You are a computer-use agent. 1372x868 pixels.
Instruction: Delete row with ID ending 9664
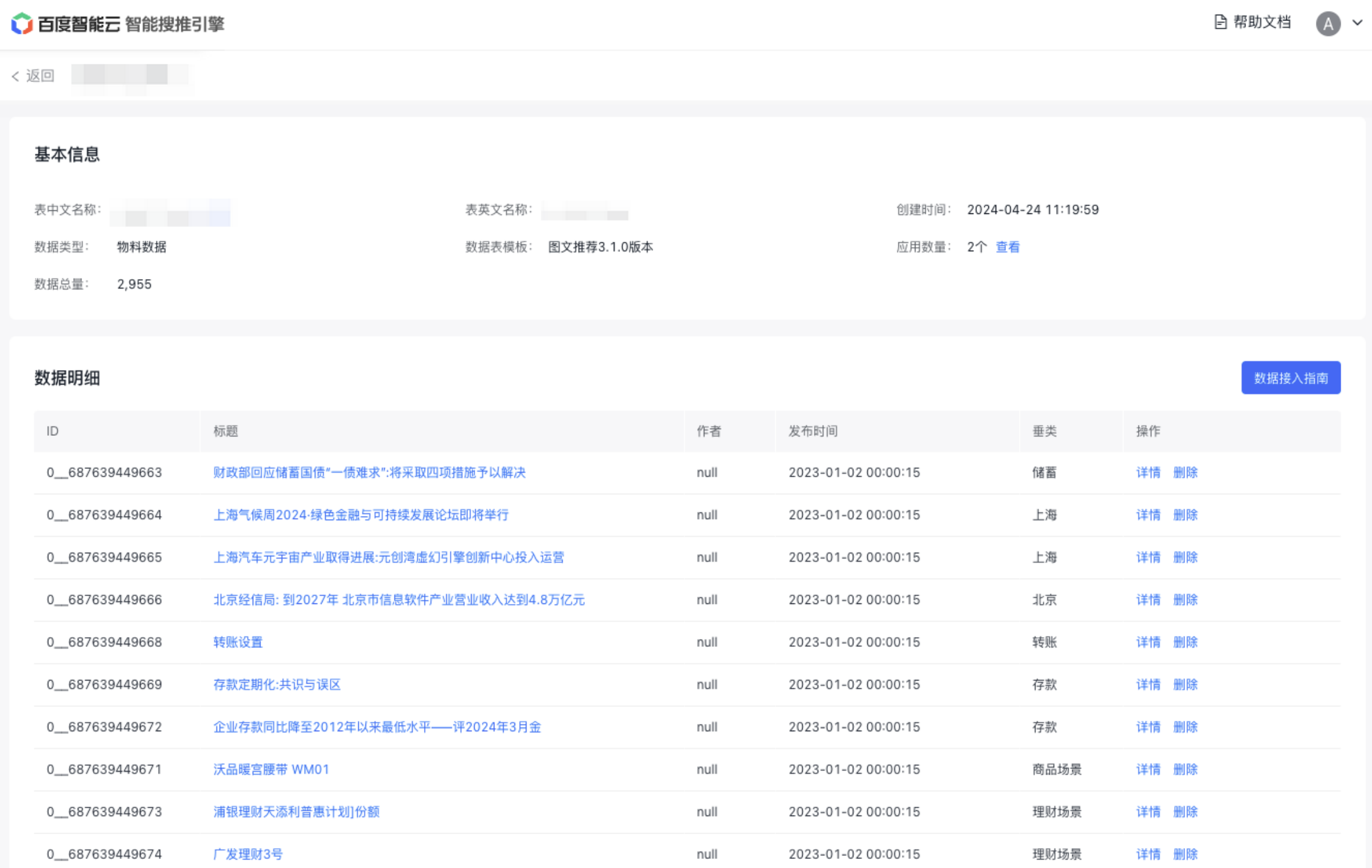[x=1185, y=515]
